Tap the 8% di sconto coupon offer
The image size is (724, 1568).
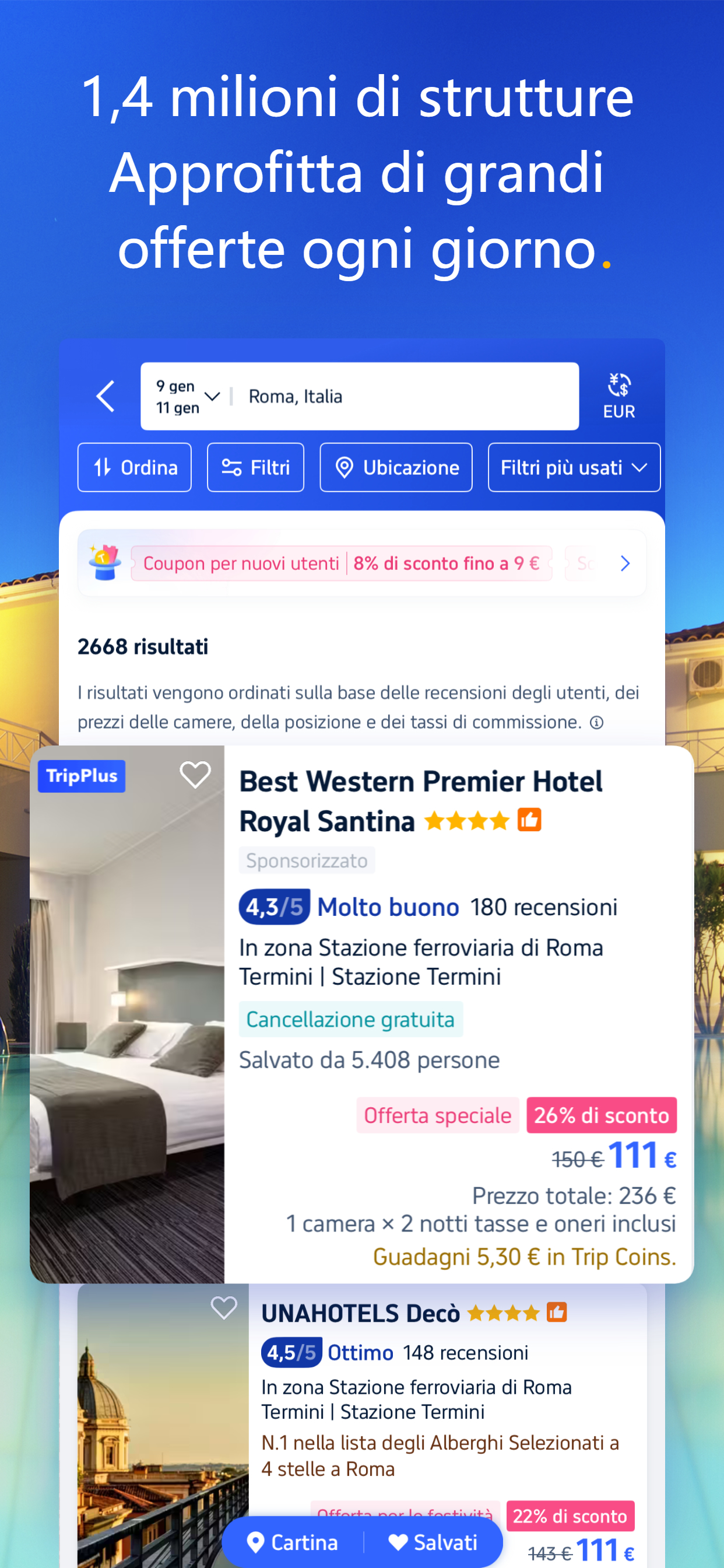click(447, 563)
